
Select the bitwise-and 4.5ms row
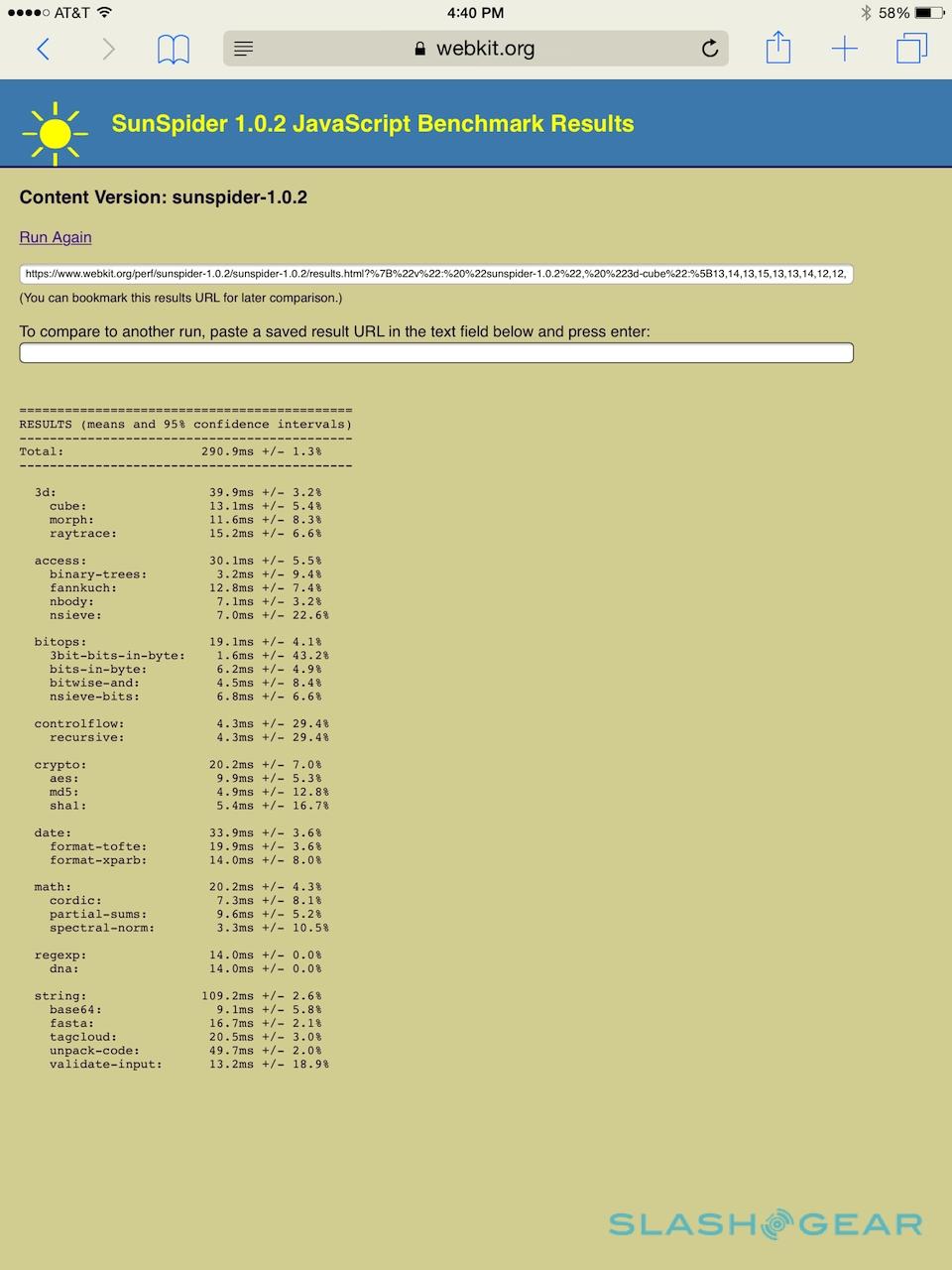point(185,684)
